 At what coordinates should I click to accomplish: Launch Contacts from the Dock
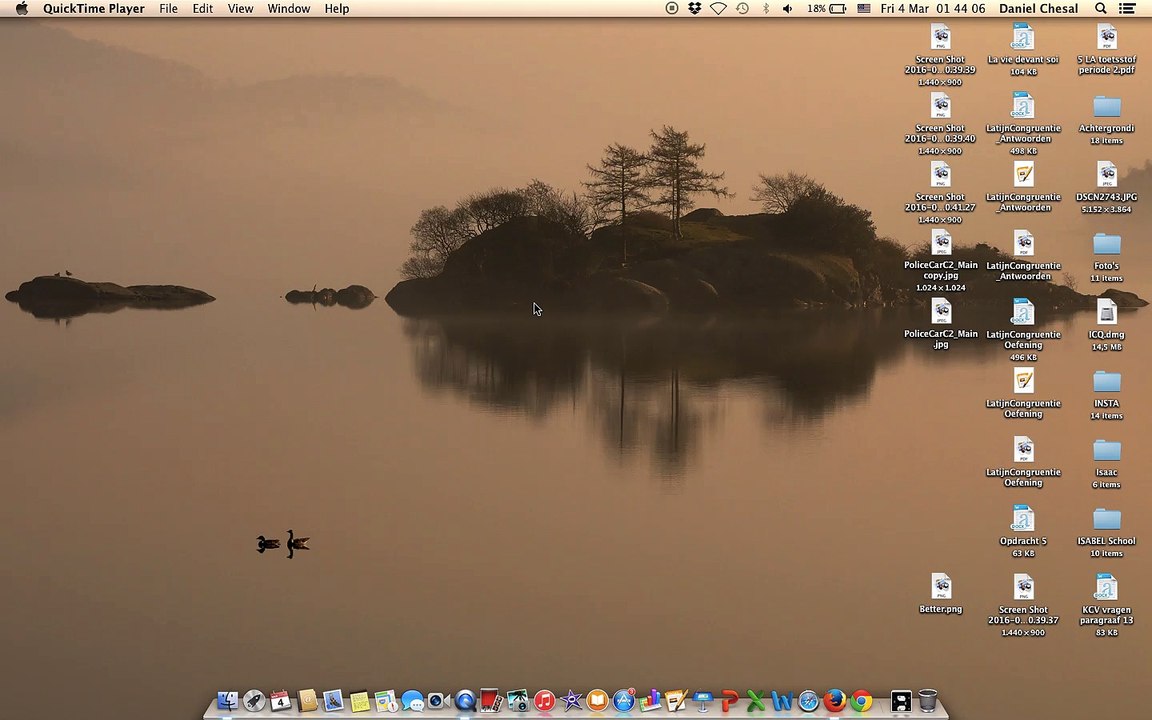(307, 700)
